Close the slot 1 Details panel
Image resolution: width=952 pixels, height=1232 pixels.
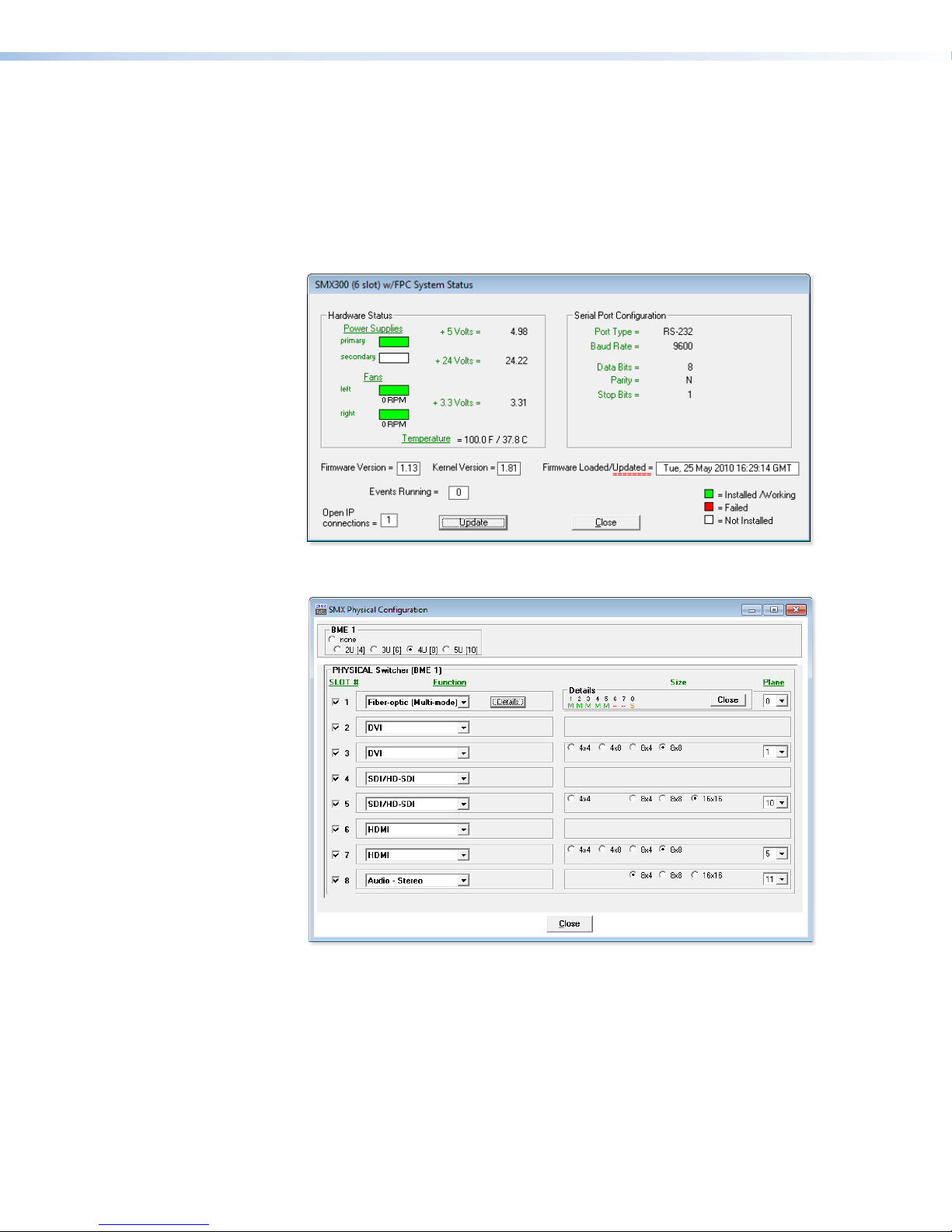[728, 700]
